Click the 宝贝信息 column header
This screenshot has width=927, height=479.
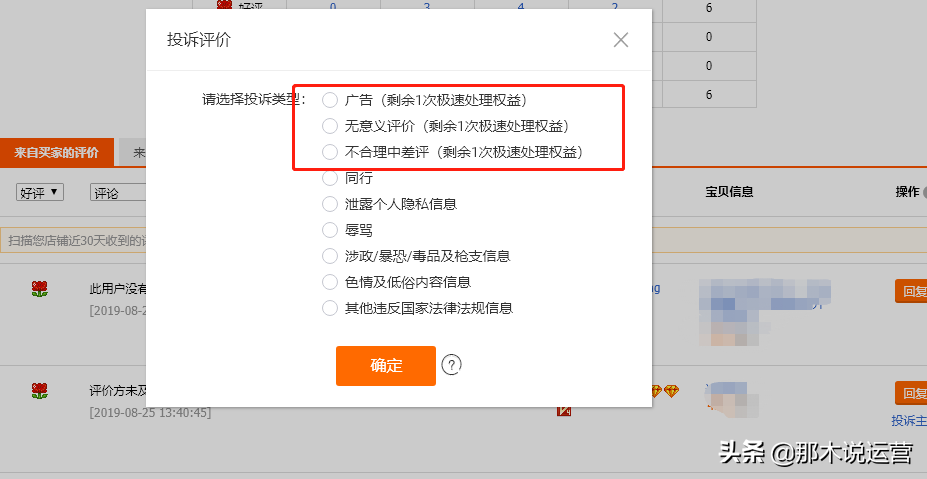coord(729,192)
